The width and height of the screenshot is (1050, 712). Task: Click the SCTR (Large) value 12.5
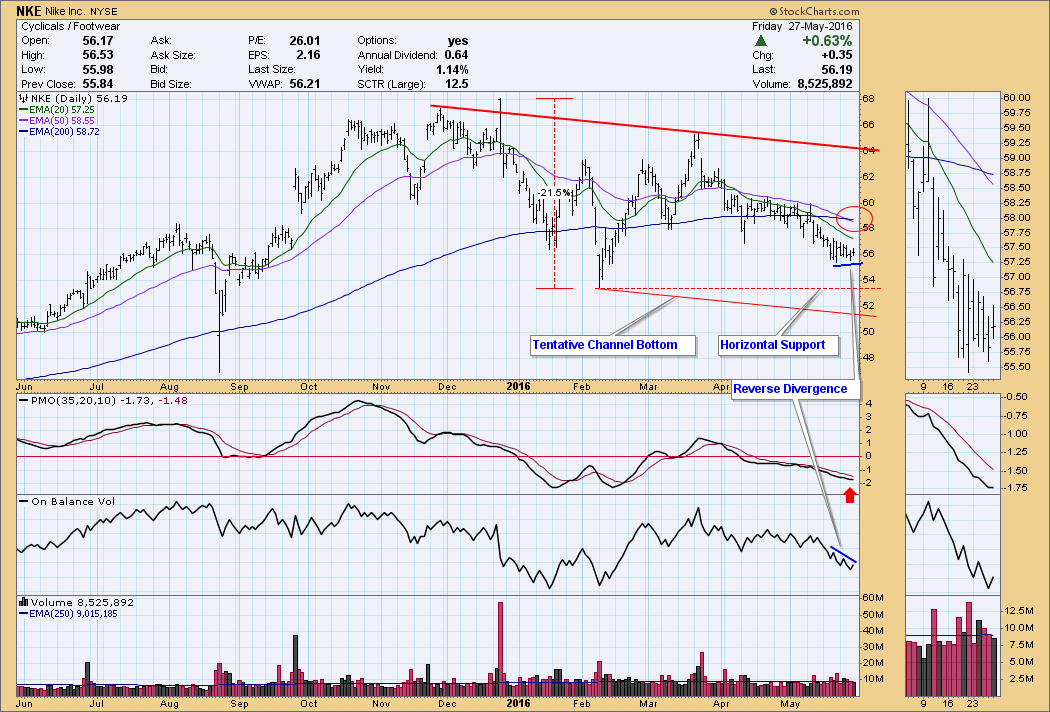[x=457, y=84]
